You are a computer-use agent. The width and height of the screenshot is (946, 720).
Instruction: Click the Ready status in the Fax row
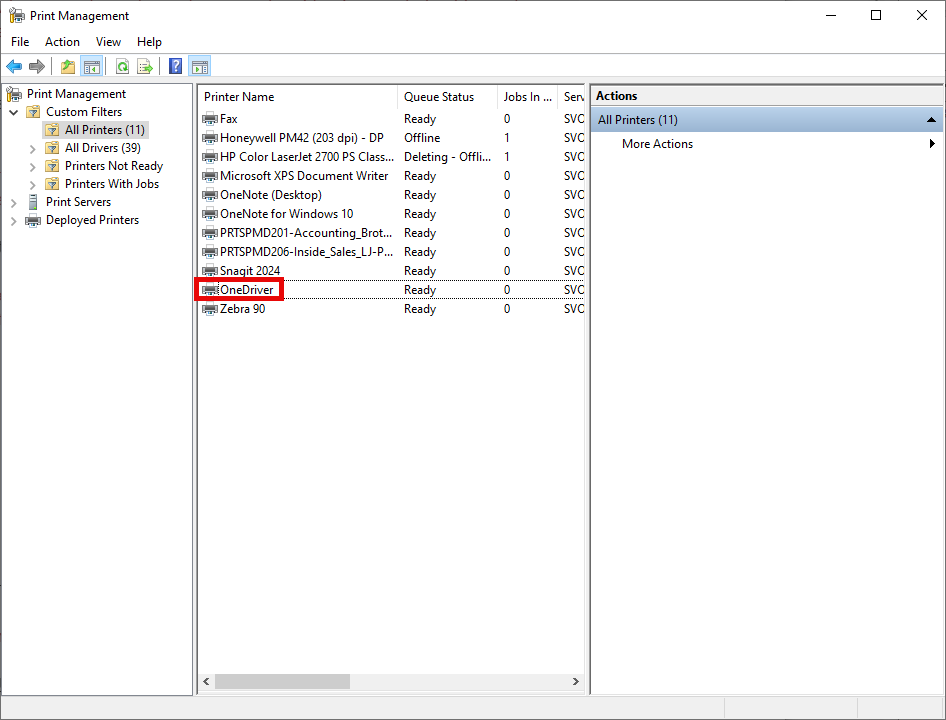[x=420, y=119]
